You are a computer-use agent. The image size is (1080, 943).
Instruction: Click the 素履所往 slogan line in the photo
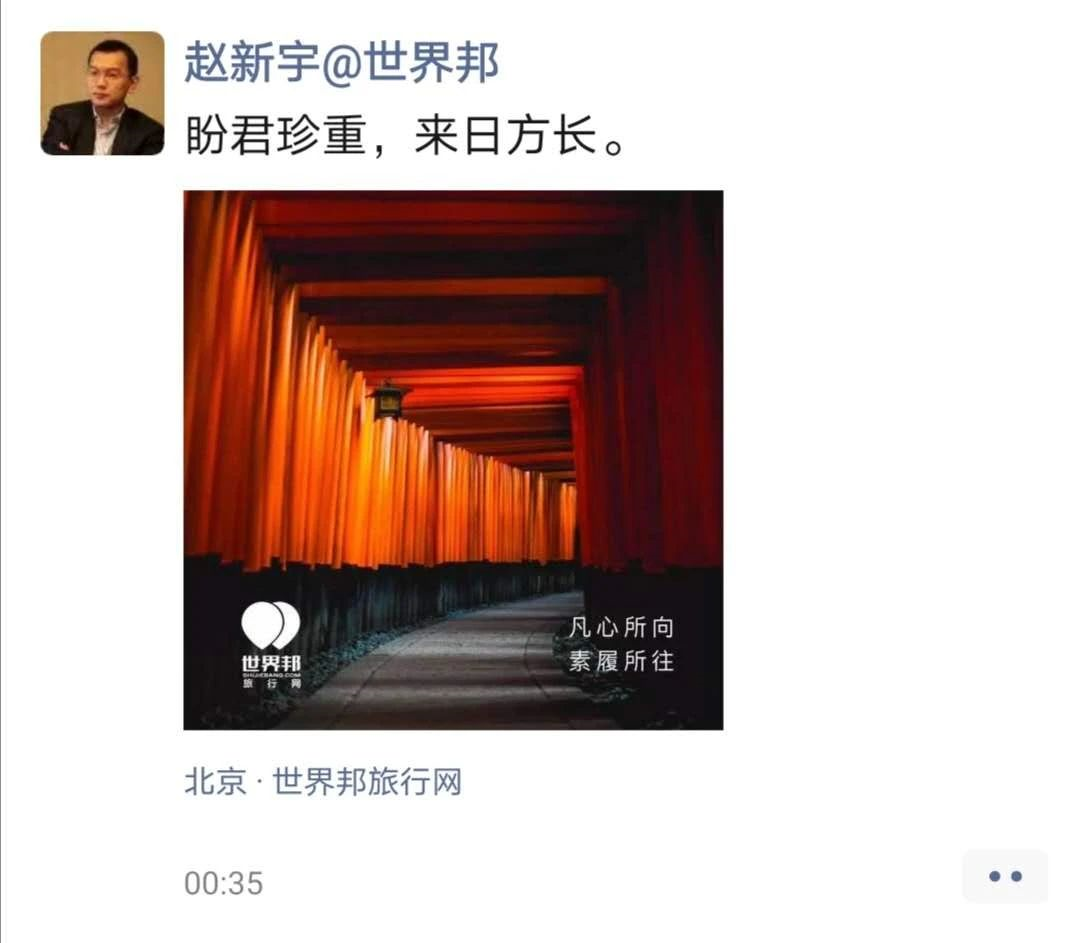621,661
